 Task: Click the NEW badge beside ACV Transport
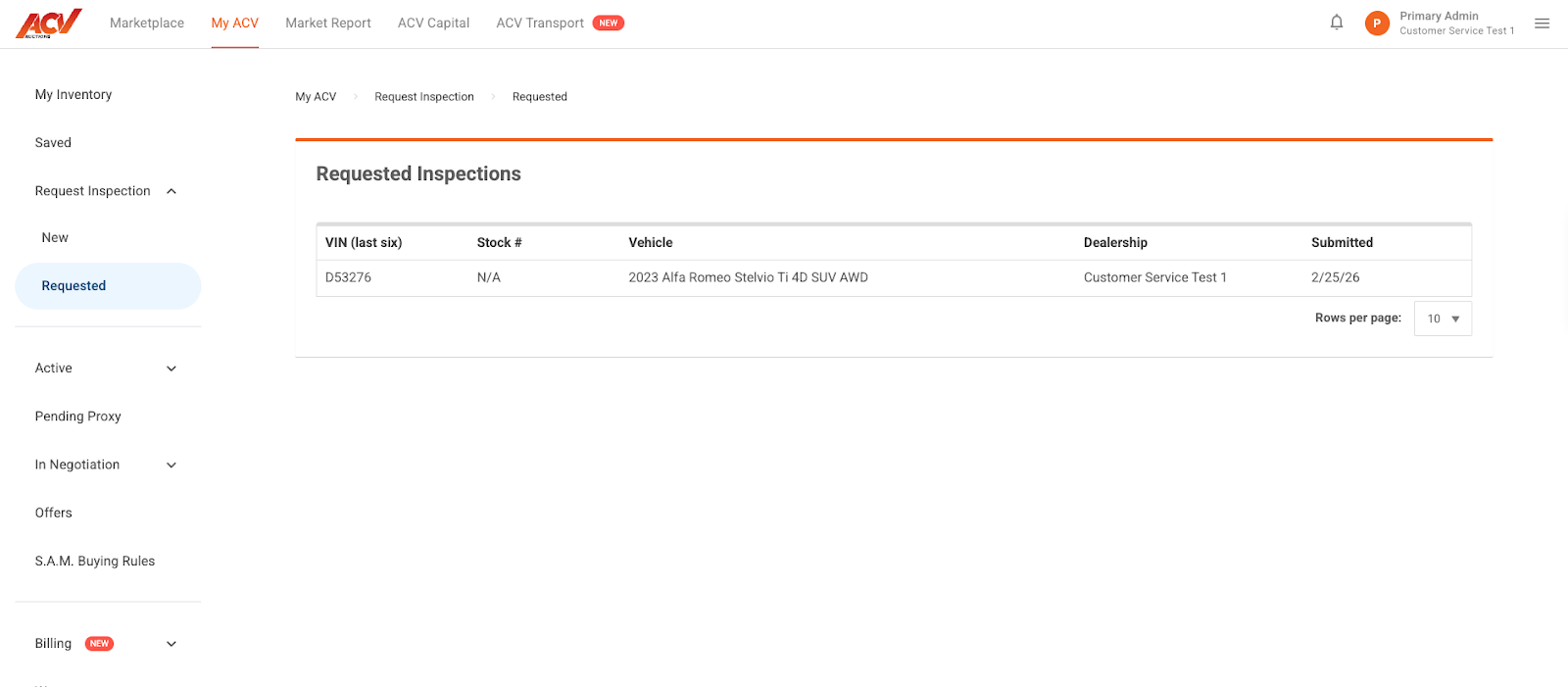pos(609,23)
